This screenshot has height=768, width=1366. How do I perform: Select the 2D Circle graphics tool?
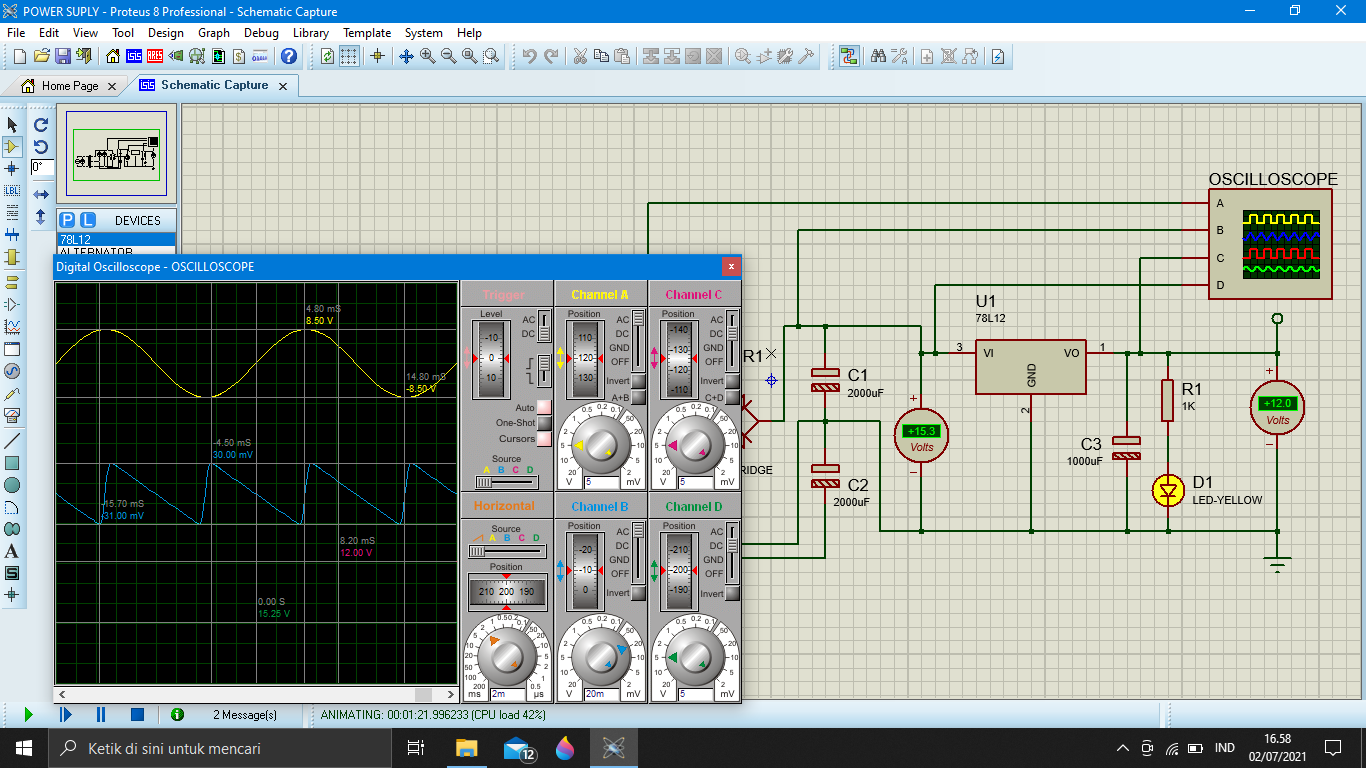(12, 485)
